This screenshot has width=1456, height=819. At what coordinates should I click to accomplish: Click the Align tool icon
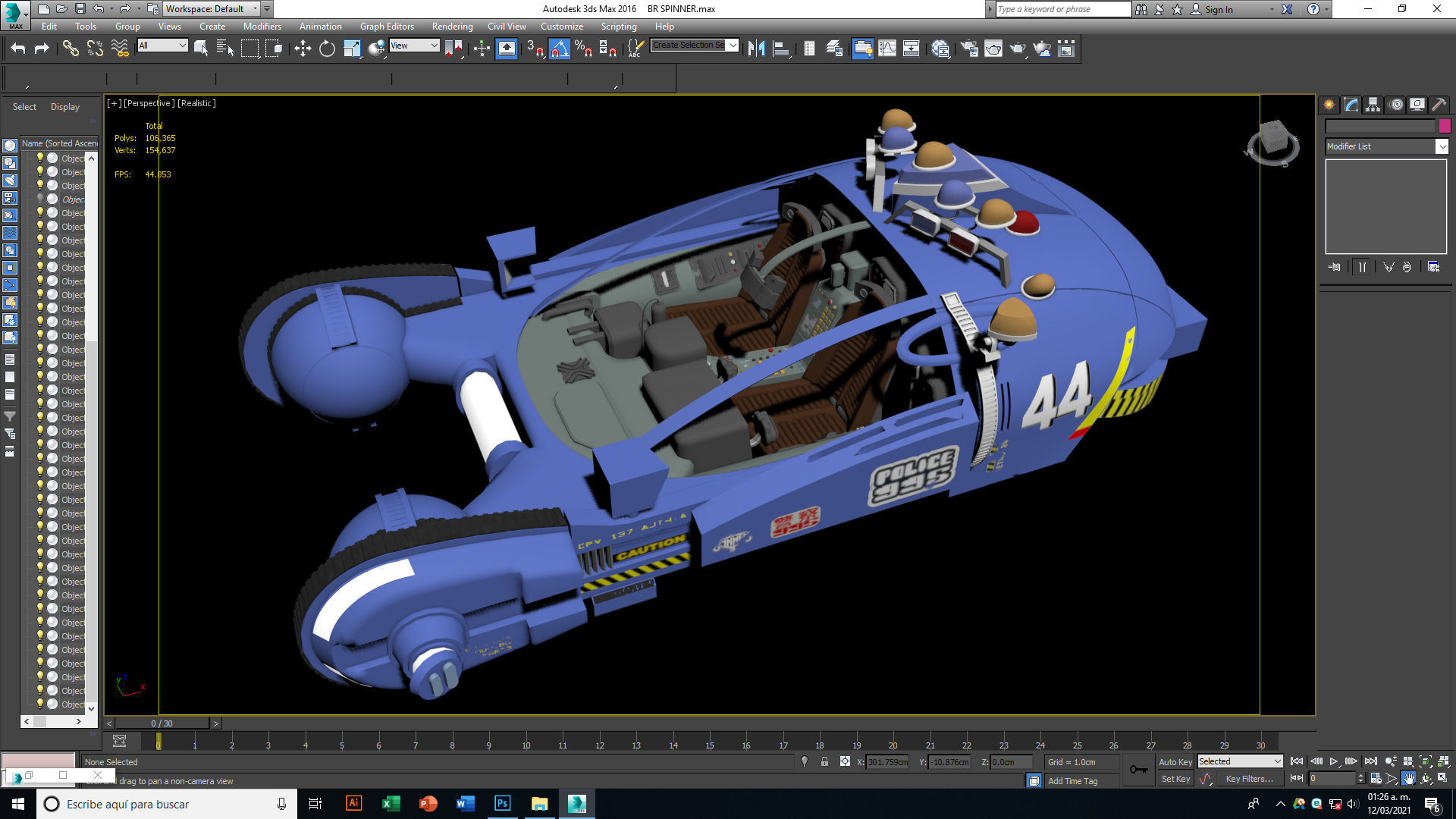(x=781, y=49)
